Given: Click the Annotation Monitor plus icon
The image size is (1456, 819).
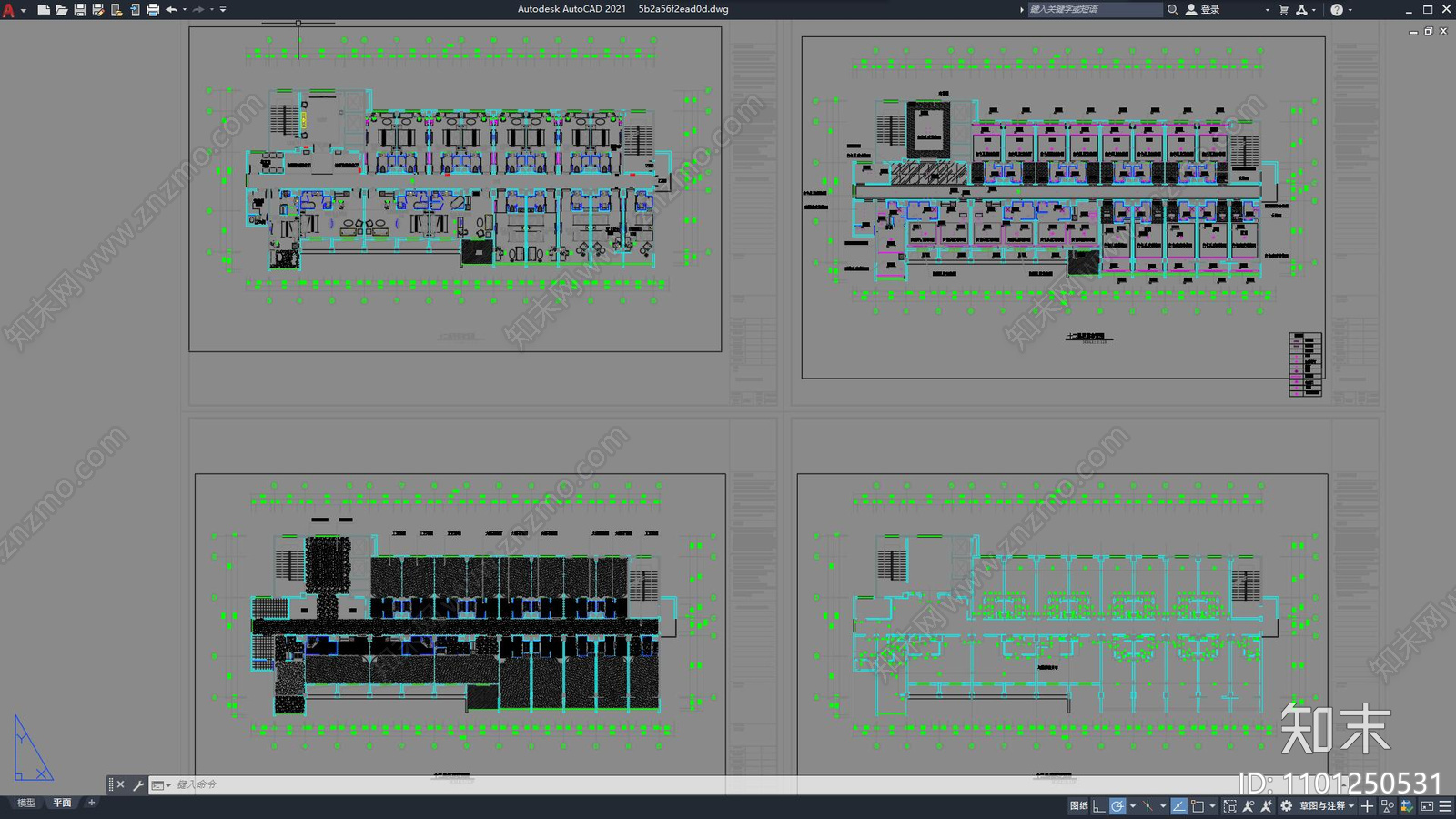Looking at the screenshot, I should point(1367,806).
